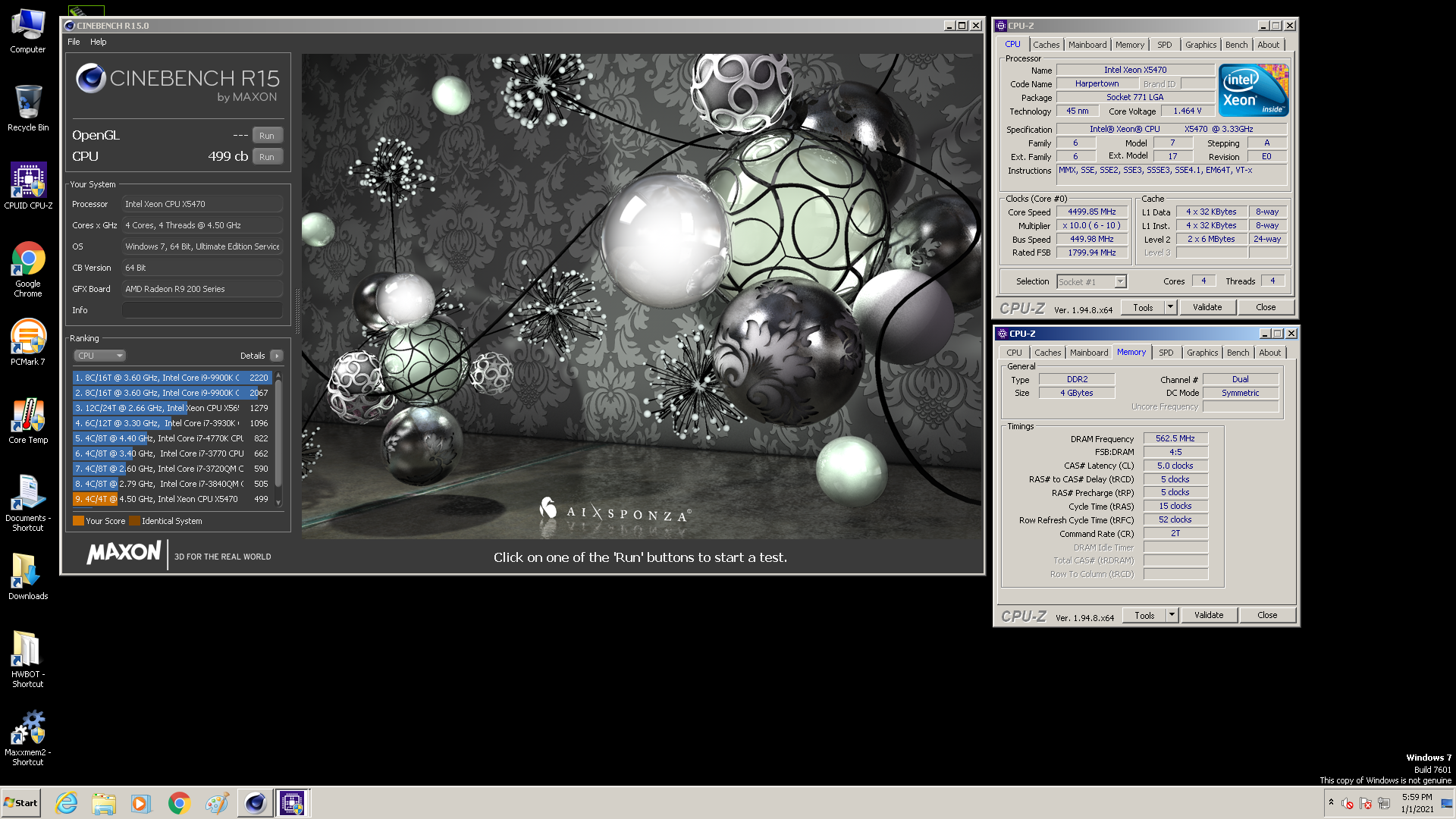Switch to CPU tab in bottom CPU-Z

[1015, 353]
